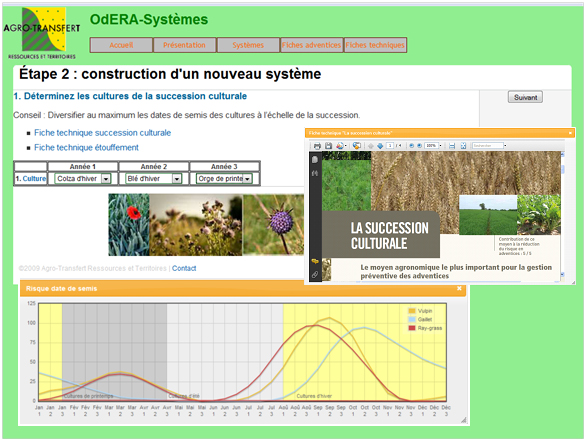Click the 'OdERA-Systèmes' site title
The width and height of the screenshot is (586, 441).
coord(149,19)
